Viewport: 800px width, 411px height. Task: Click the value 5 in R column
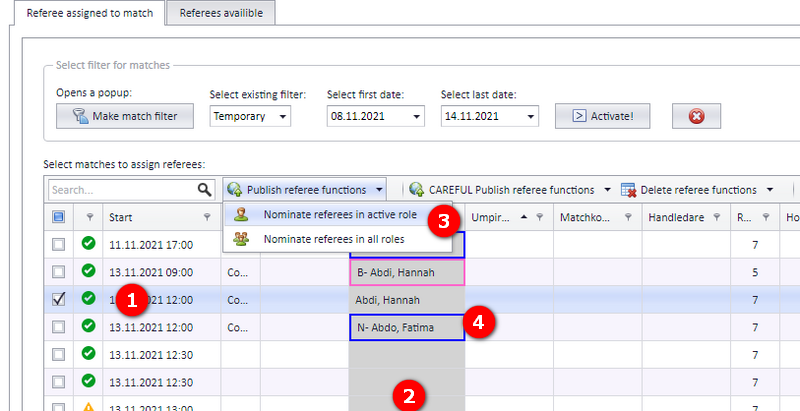click(755, 273)
